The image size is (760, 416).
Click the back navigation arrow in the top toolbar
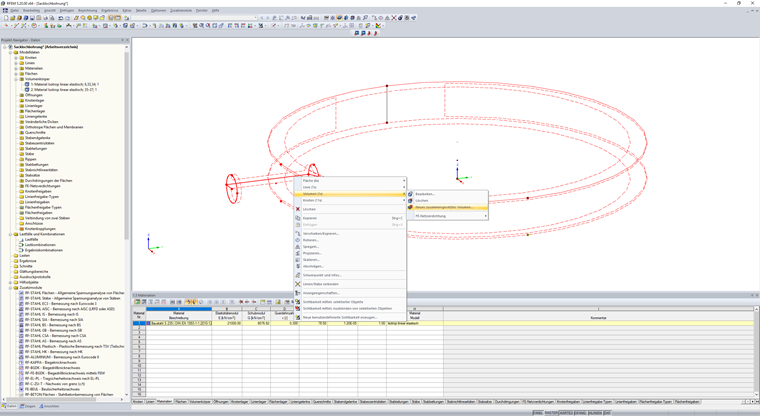262,18
